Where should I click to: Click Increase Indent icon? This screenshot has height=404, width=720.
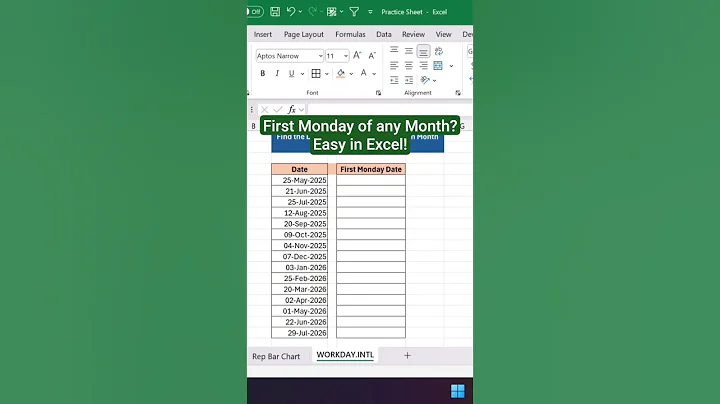(x=409, y=80)
